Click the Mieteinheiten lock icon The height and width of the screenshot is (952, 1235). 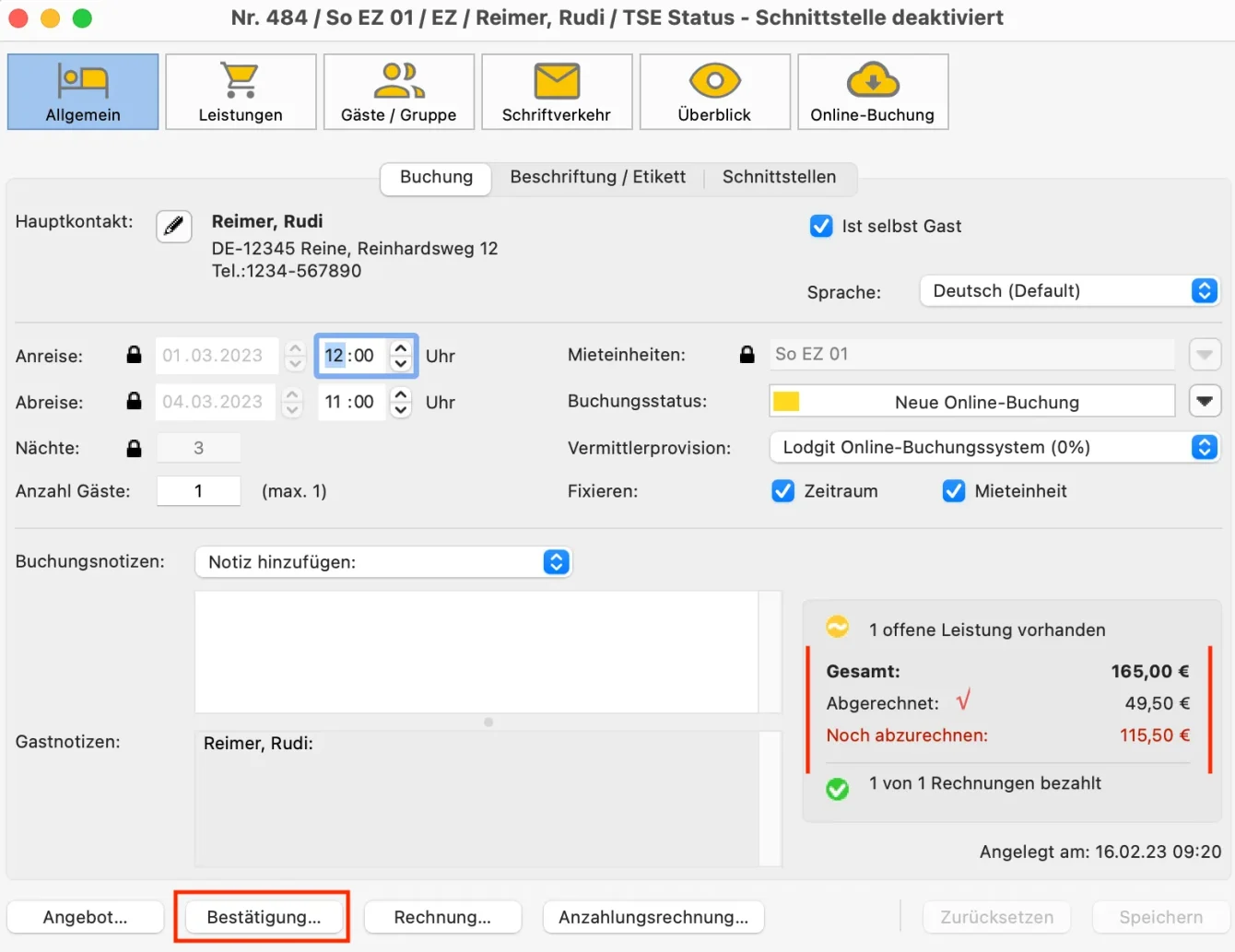747,354
